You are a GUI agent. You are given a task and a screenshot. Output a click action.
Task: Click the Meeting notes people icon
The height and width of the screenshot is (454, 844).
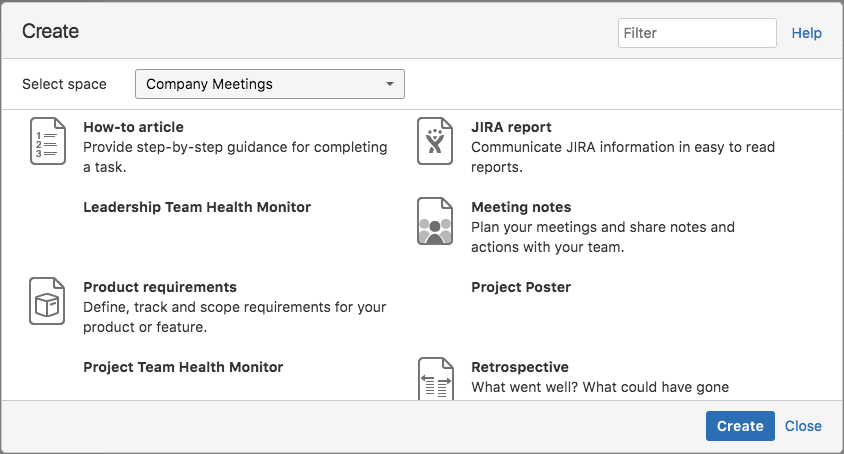click(435, 221)
